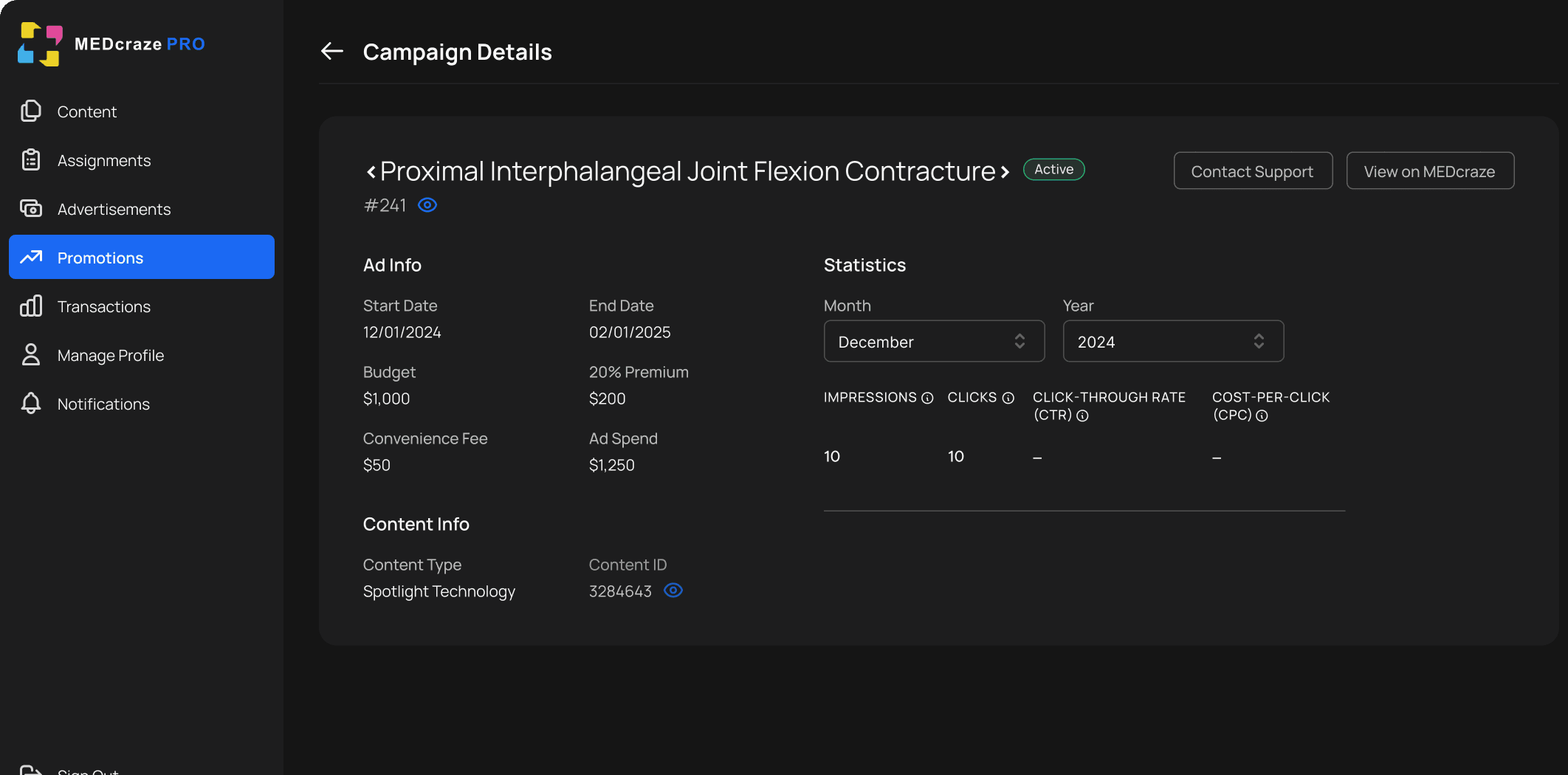Click the Assignments clipboard icon

pos(31,159)
